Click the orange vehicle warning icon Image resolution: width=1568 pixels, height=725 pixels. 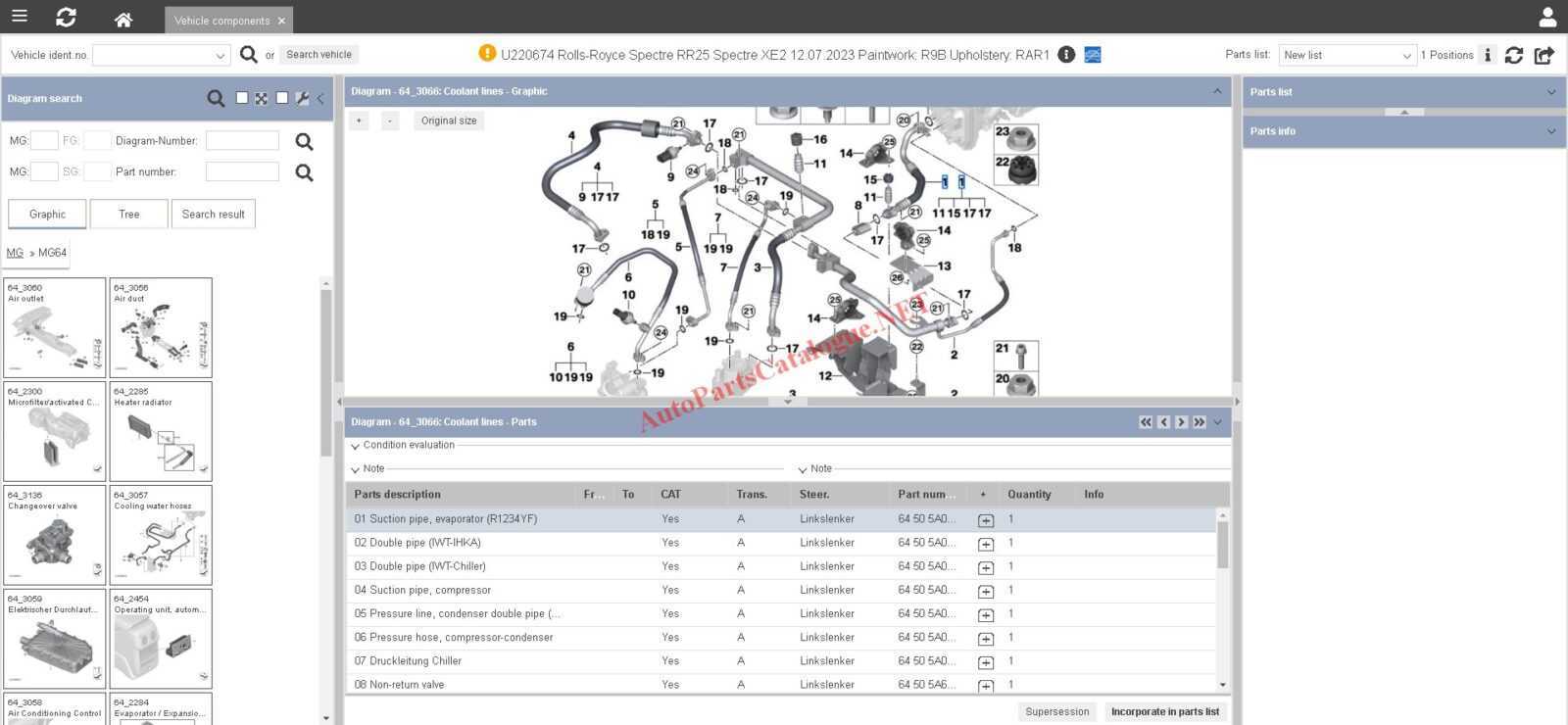[487, 54]
